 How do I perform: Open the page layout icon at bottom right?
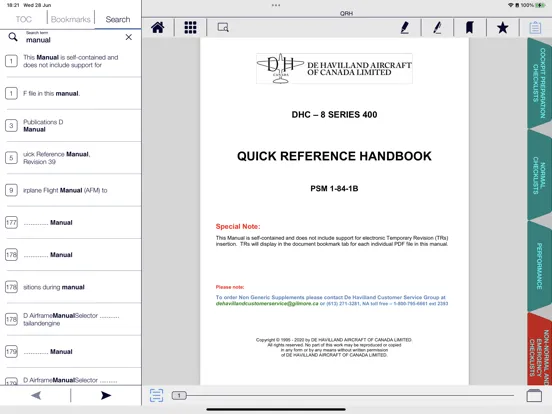point(534,395)
